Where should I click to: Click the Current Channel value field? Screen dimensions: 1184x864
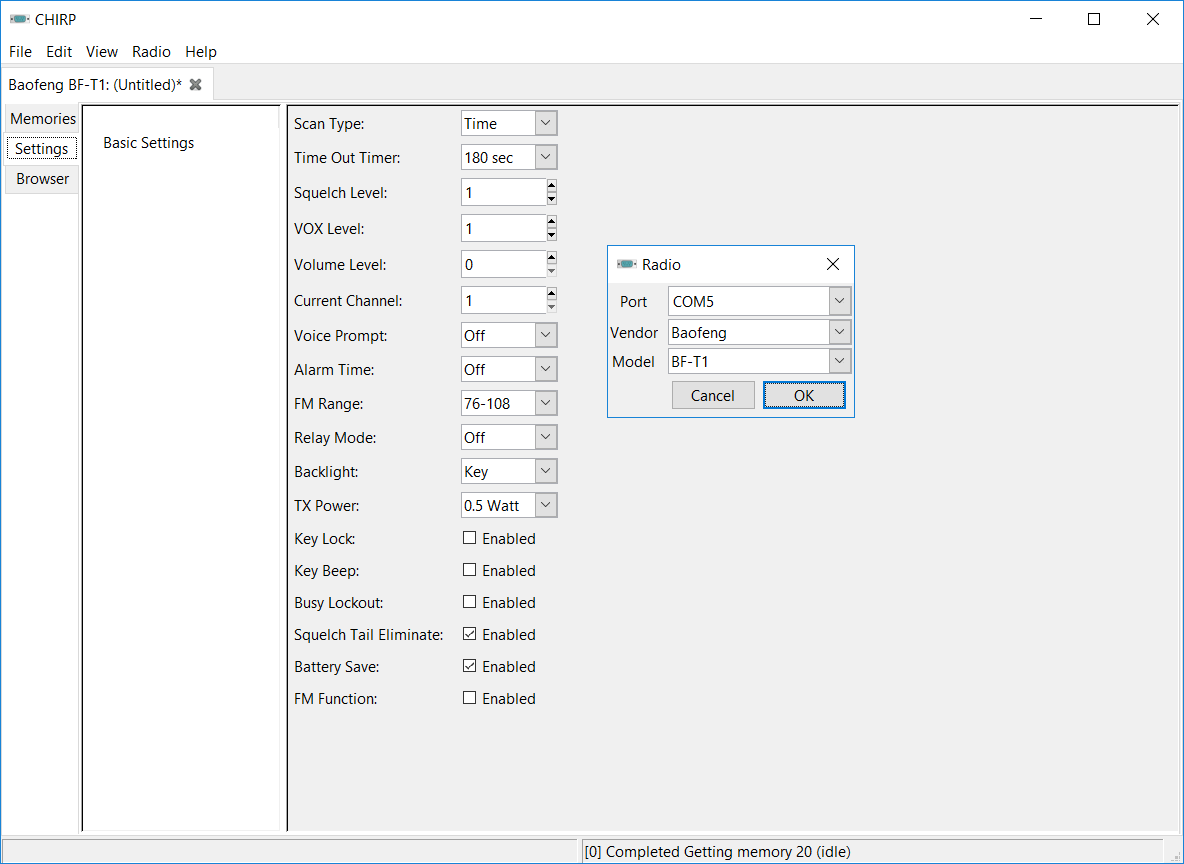point(504,301)
